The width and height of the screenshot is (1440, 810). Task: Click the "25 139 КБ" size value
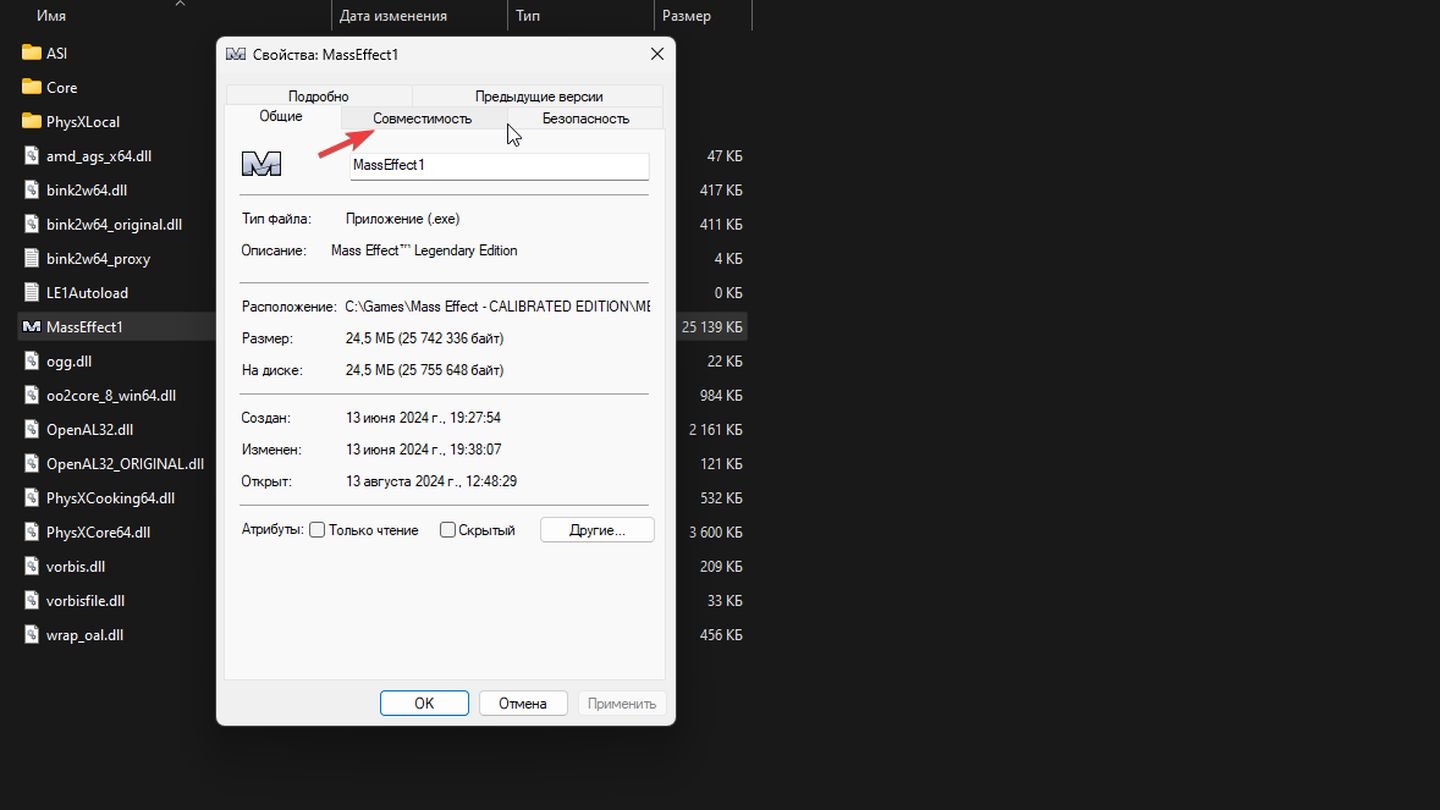(712, 327)
